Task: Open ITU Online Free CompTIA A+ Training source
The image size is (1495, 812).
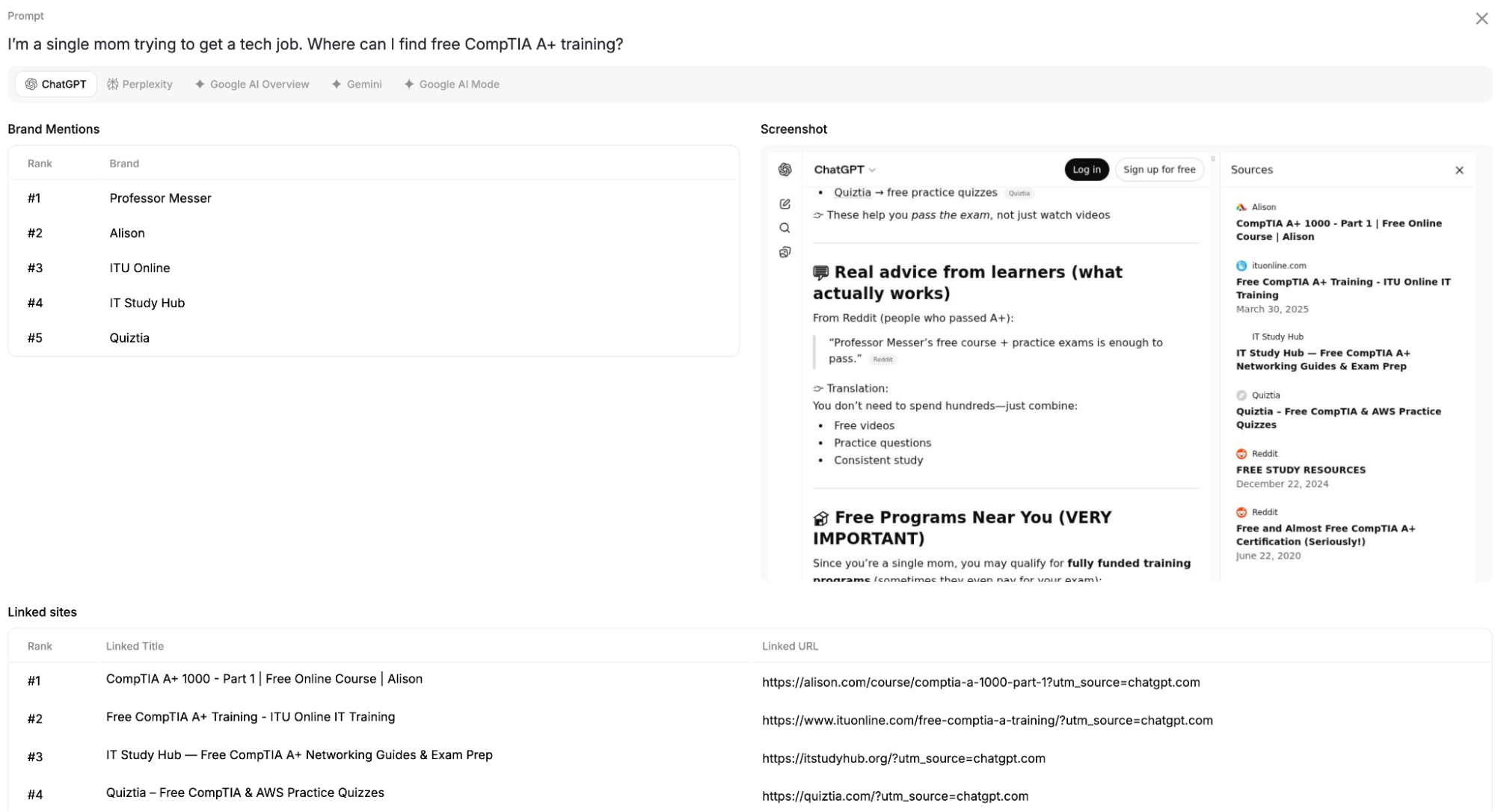Action: (x=1342, y=288)
